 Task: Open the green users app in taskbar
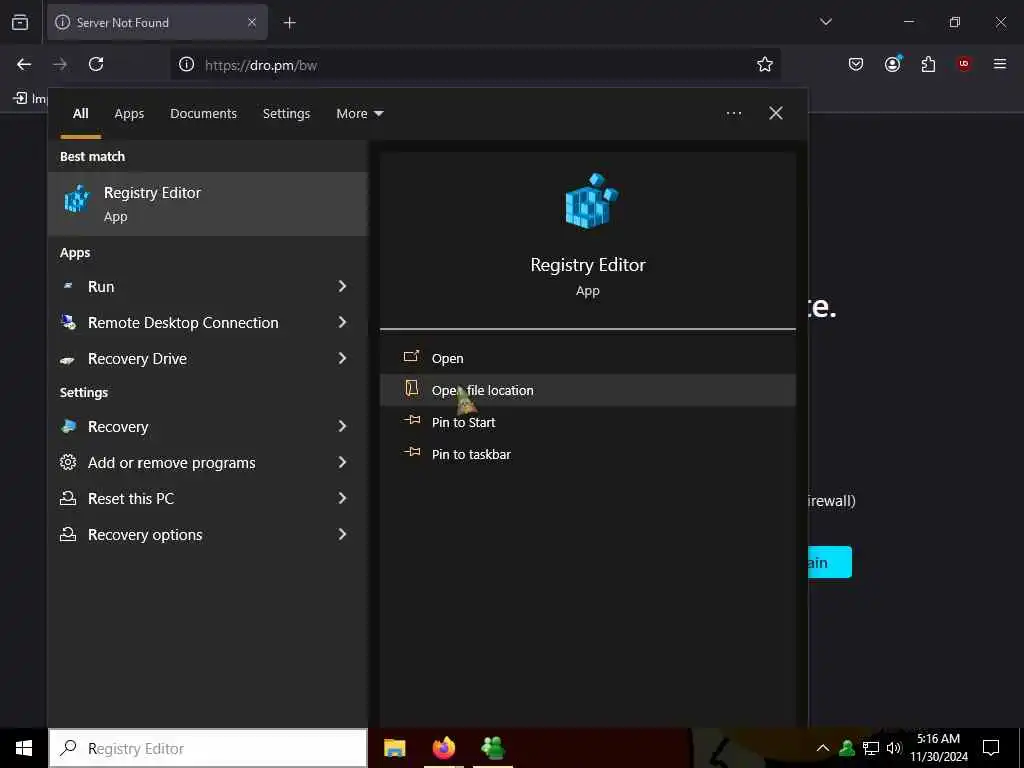493,748
